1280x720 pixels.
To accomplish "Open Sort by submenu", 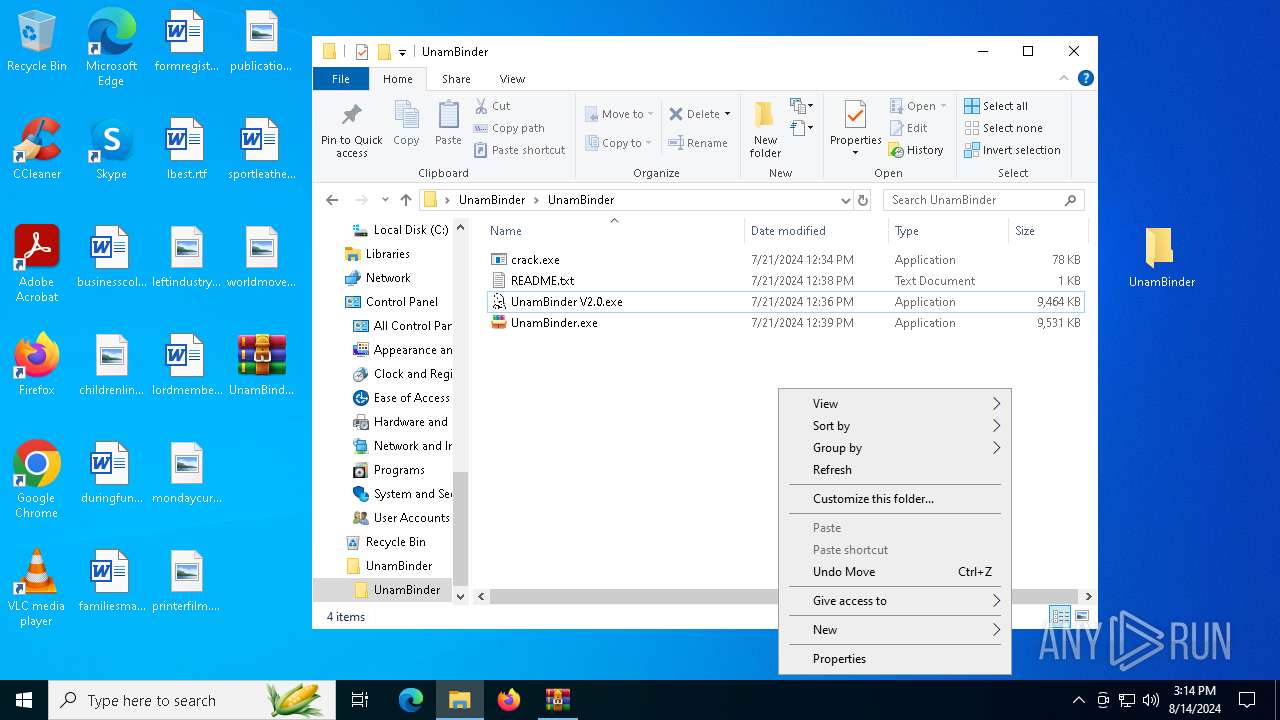I will click(895, 426).
